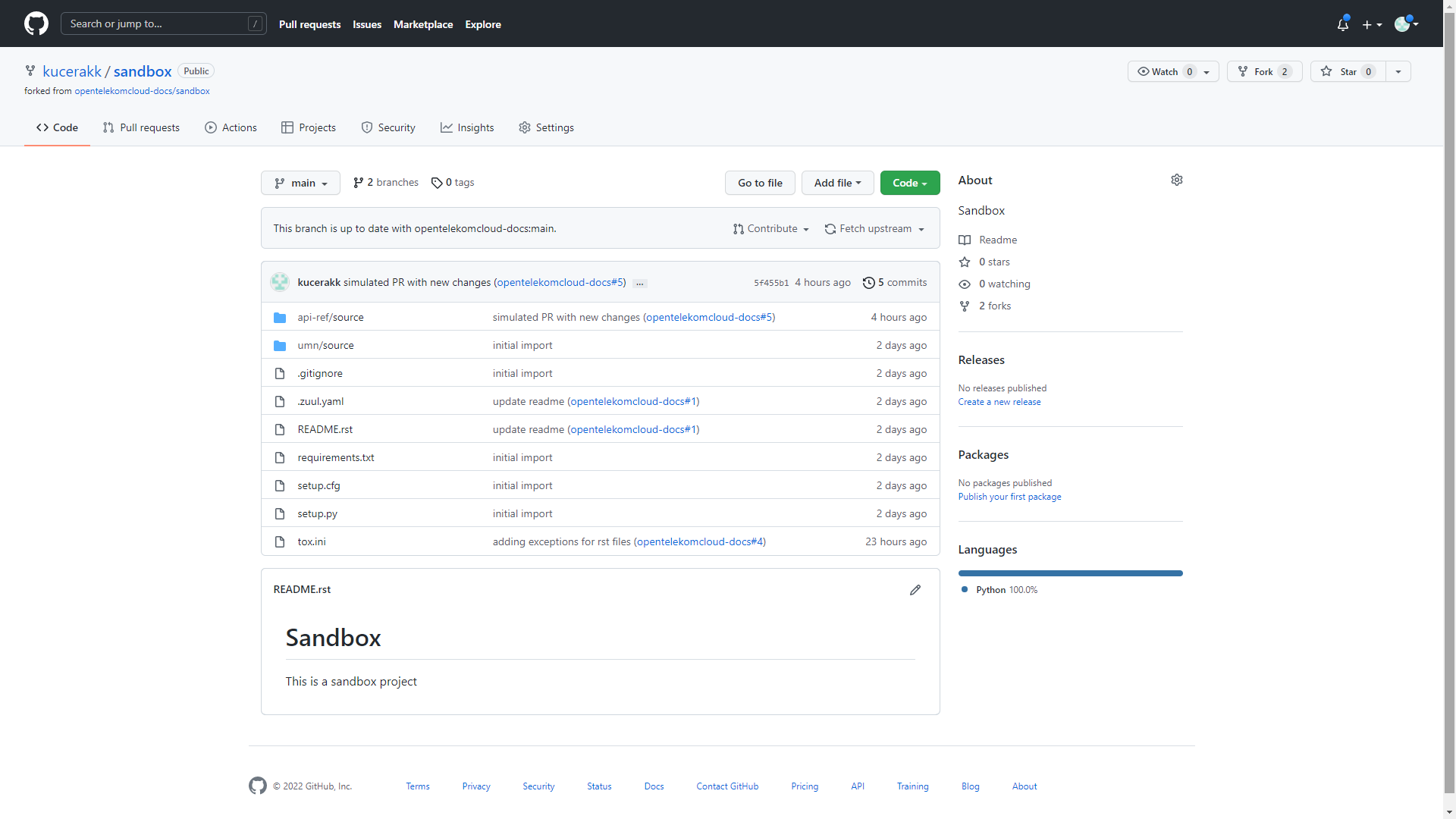1456x819 pixels.
Task: Open the main branch selector
Action: tap(300, 183)
